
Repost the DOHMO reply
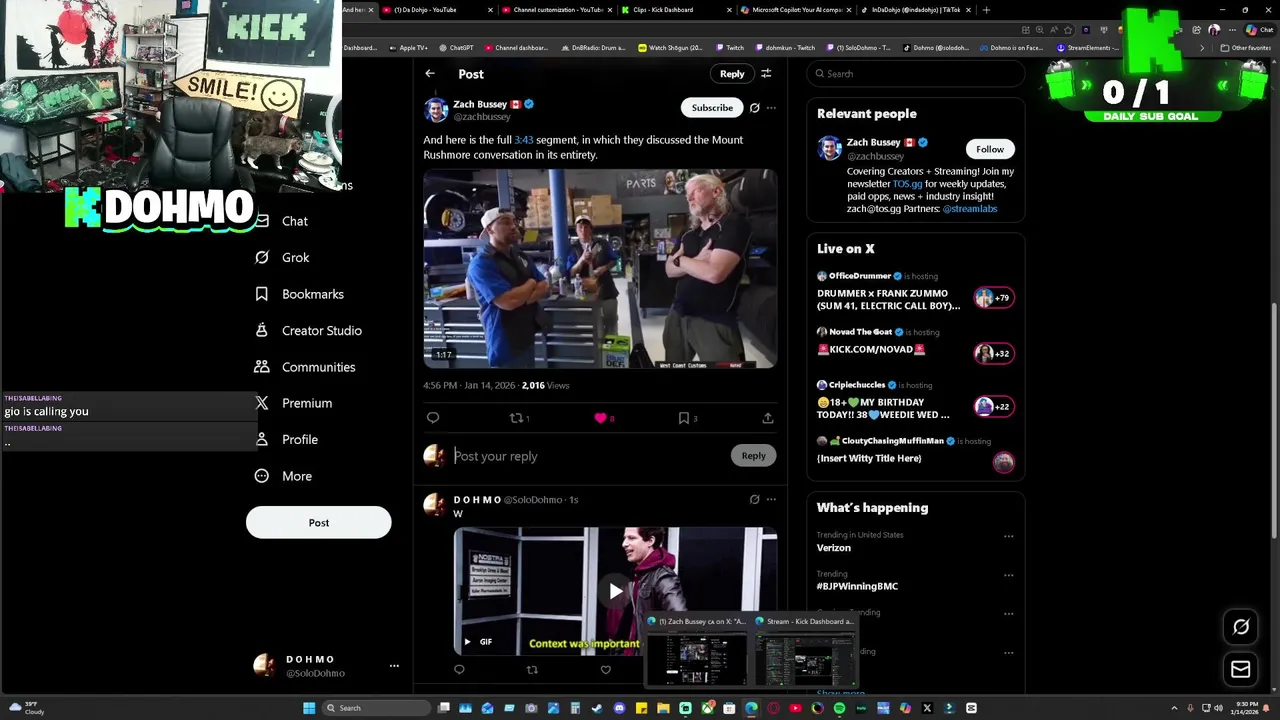[x=532, y=670]
